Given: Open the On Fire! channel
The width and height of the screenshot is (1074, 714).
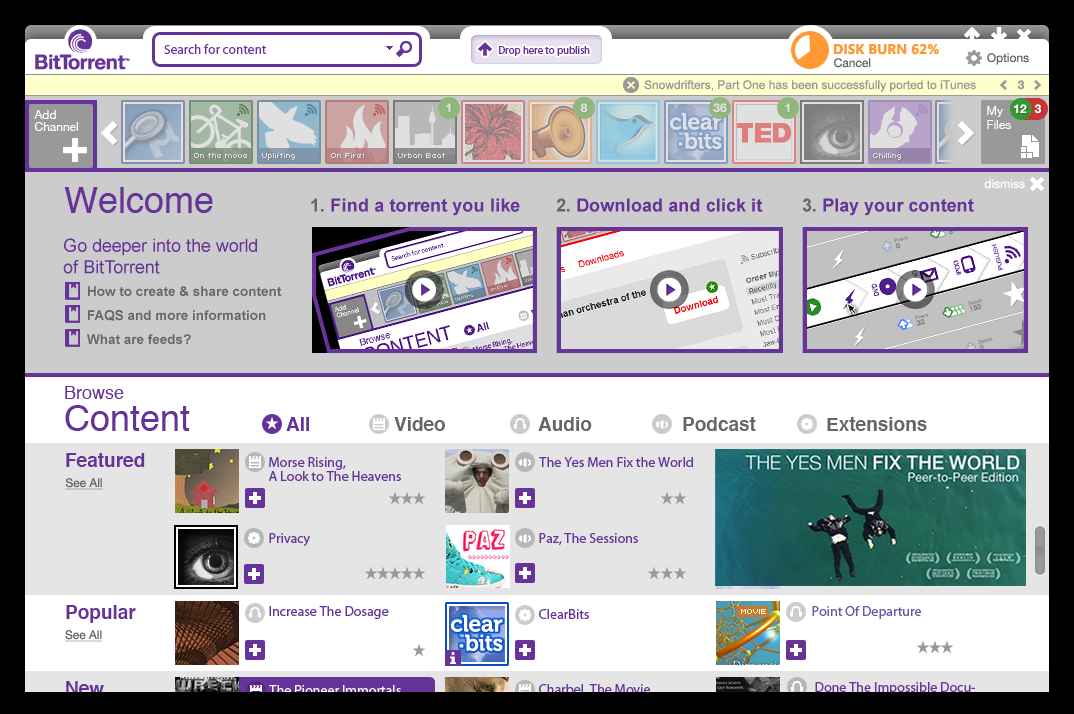Looking at the screenshot, I should (x=356, y=132).
